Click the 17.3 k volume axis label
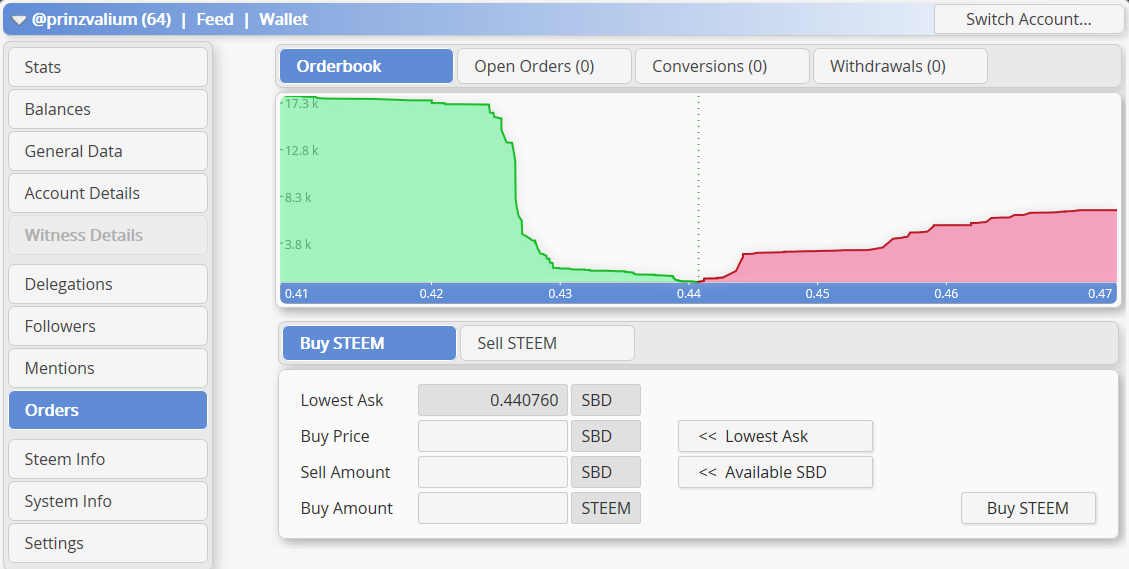This screenshot has width=1129, height=569. (x=302, y=104)
